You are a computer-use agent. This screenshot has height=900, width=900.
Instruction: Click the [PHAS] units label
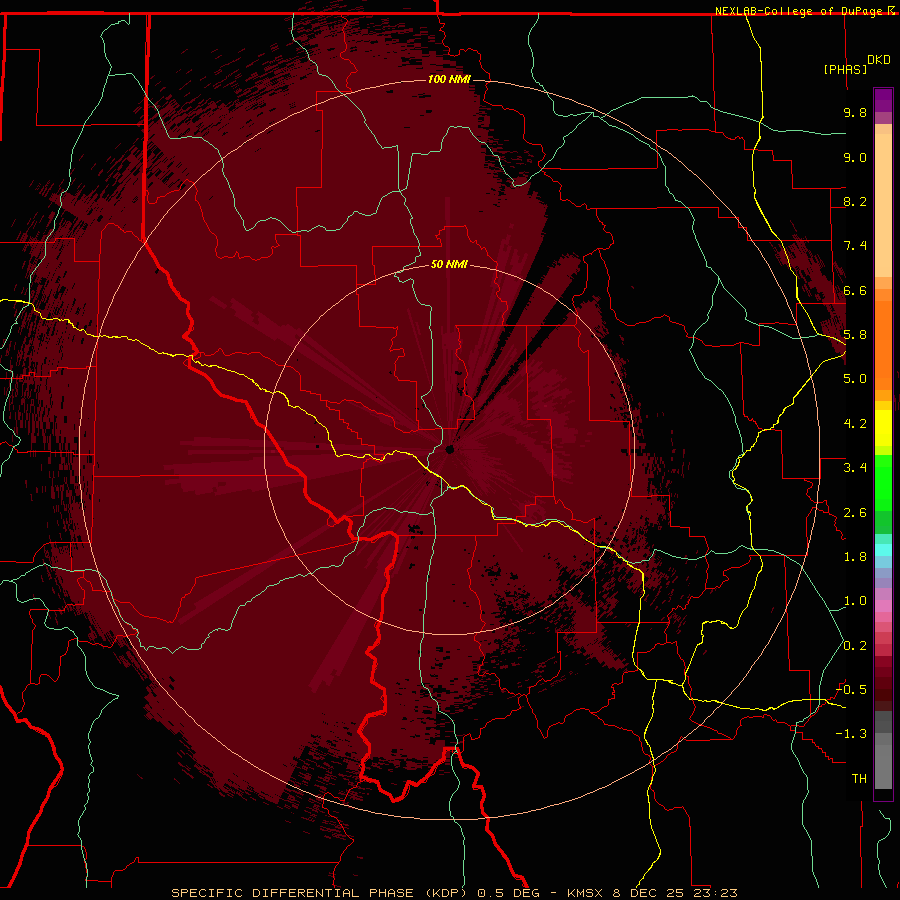(845, 69)
